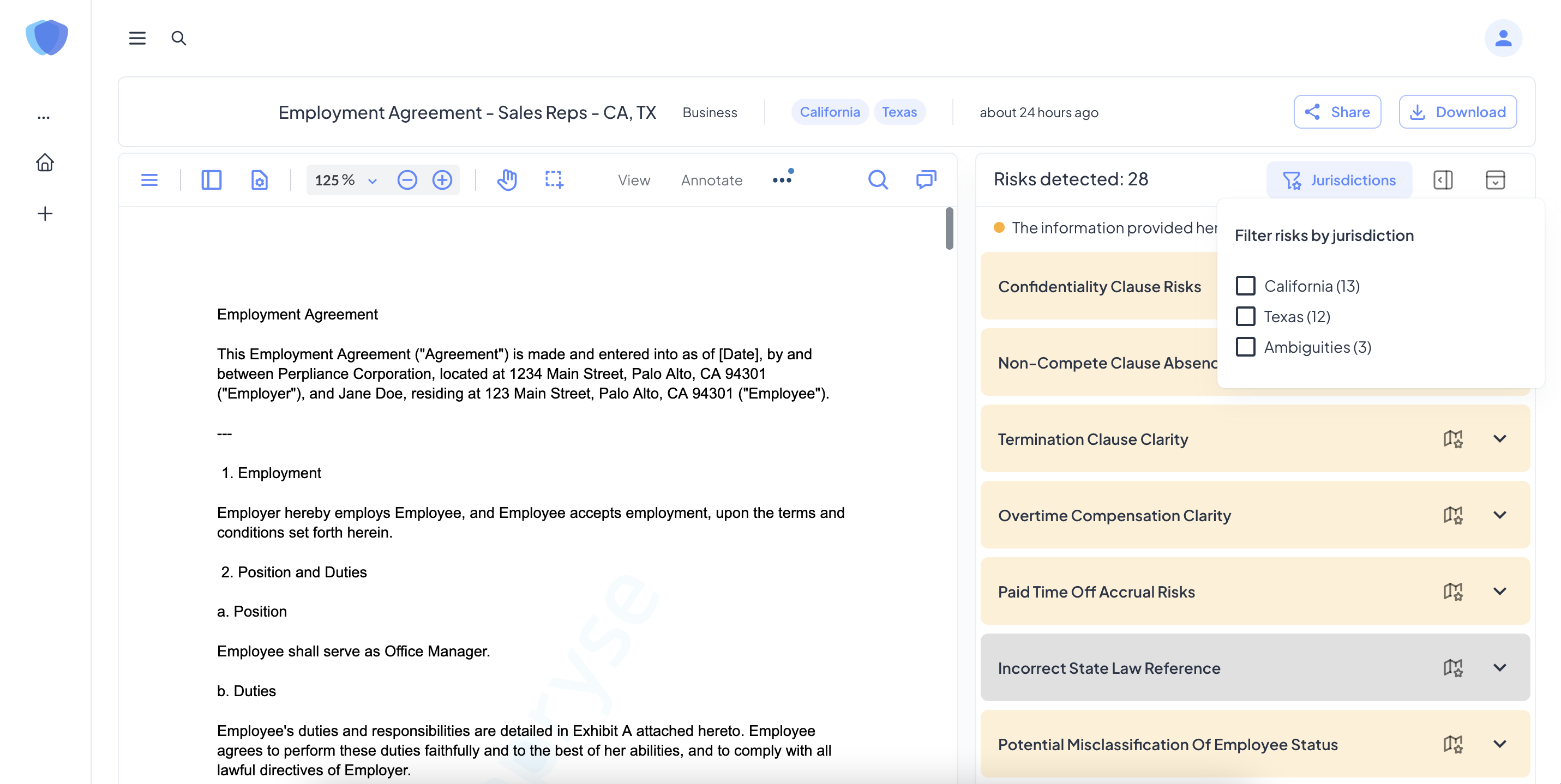Open the PDF viewer search icon

[878, 180]
